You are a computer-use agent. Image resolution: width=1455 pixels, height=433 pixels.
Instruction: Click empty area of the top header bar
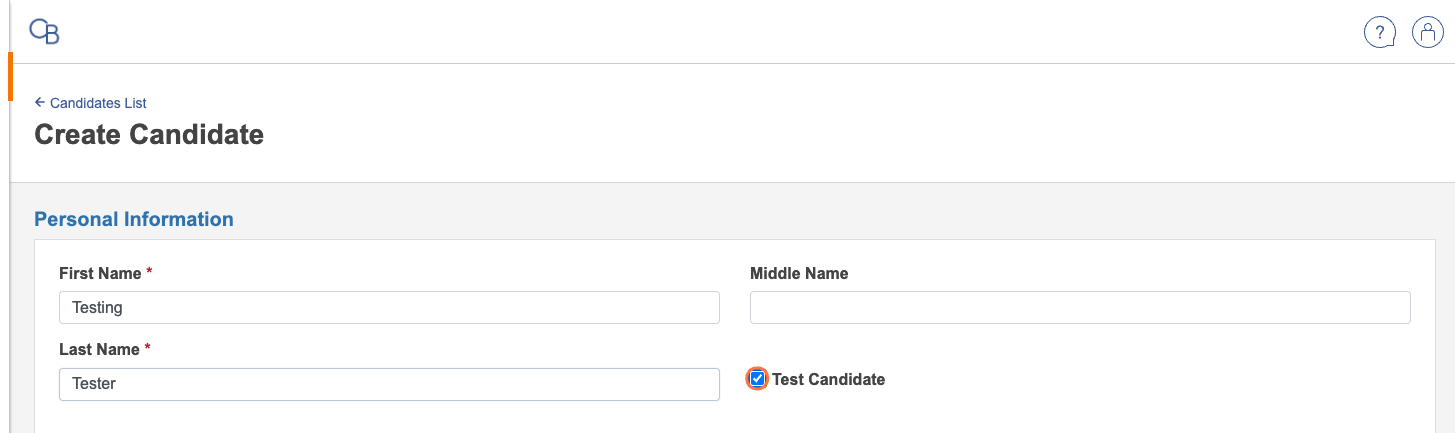[x=700, y=32]
